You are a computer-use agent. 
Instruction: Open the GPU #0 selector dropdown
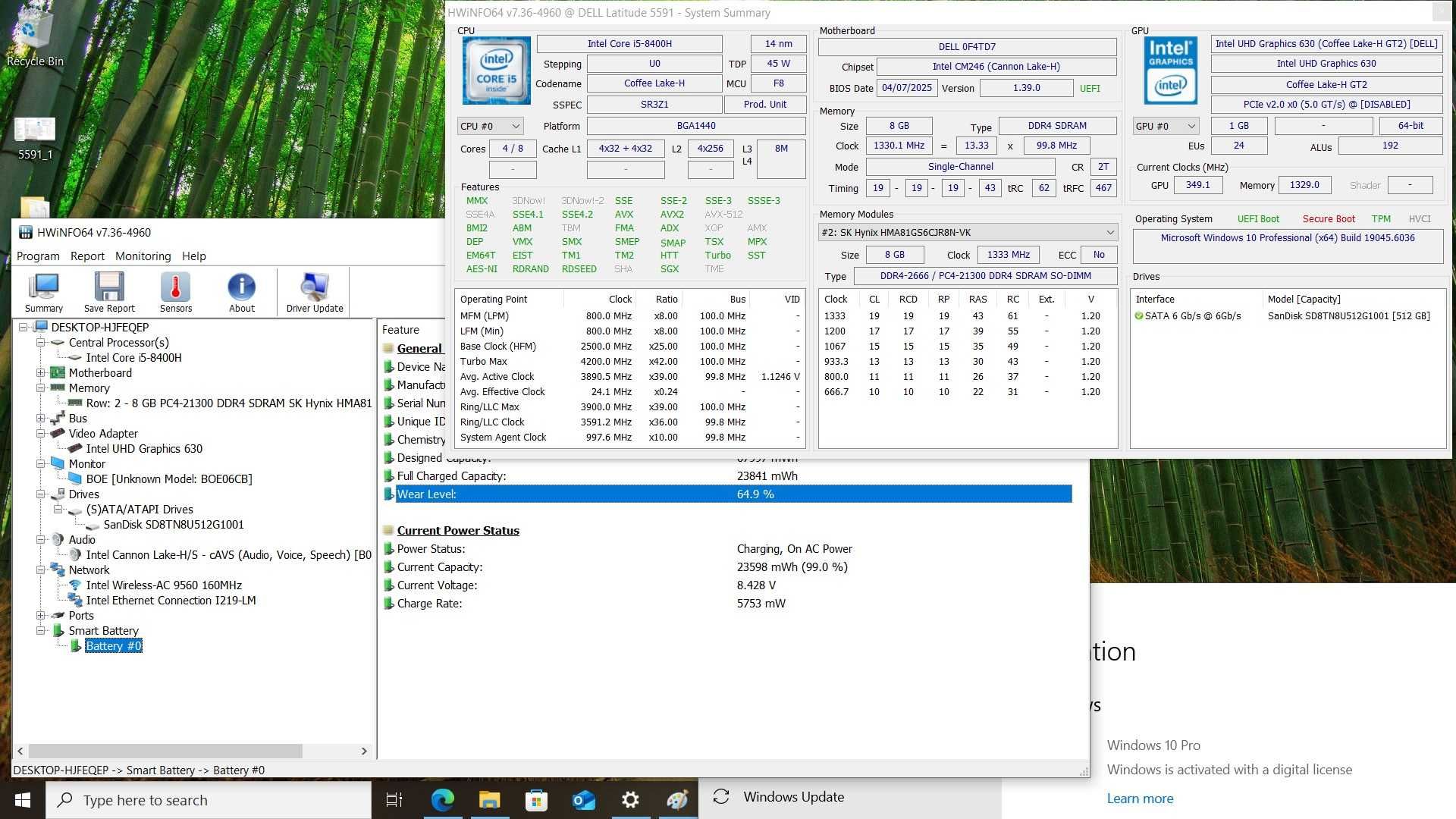1166,126
